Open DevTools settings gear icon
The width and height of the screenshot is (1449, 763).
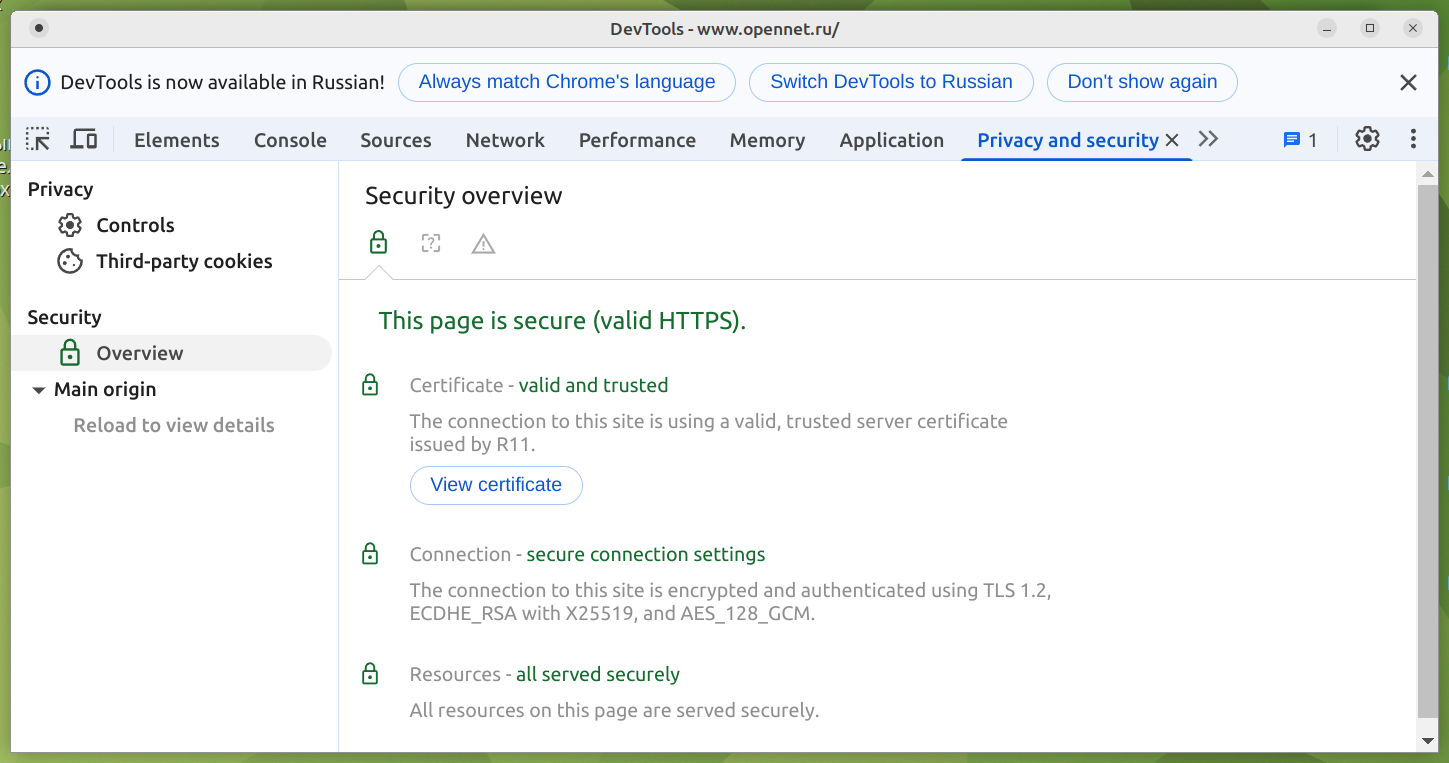click(1367, 140)
